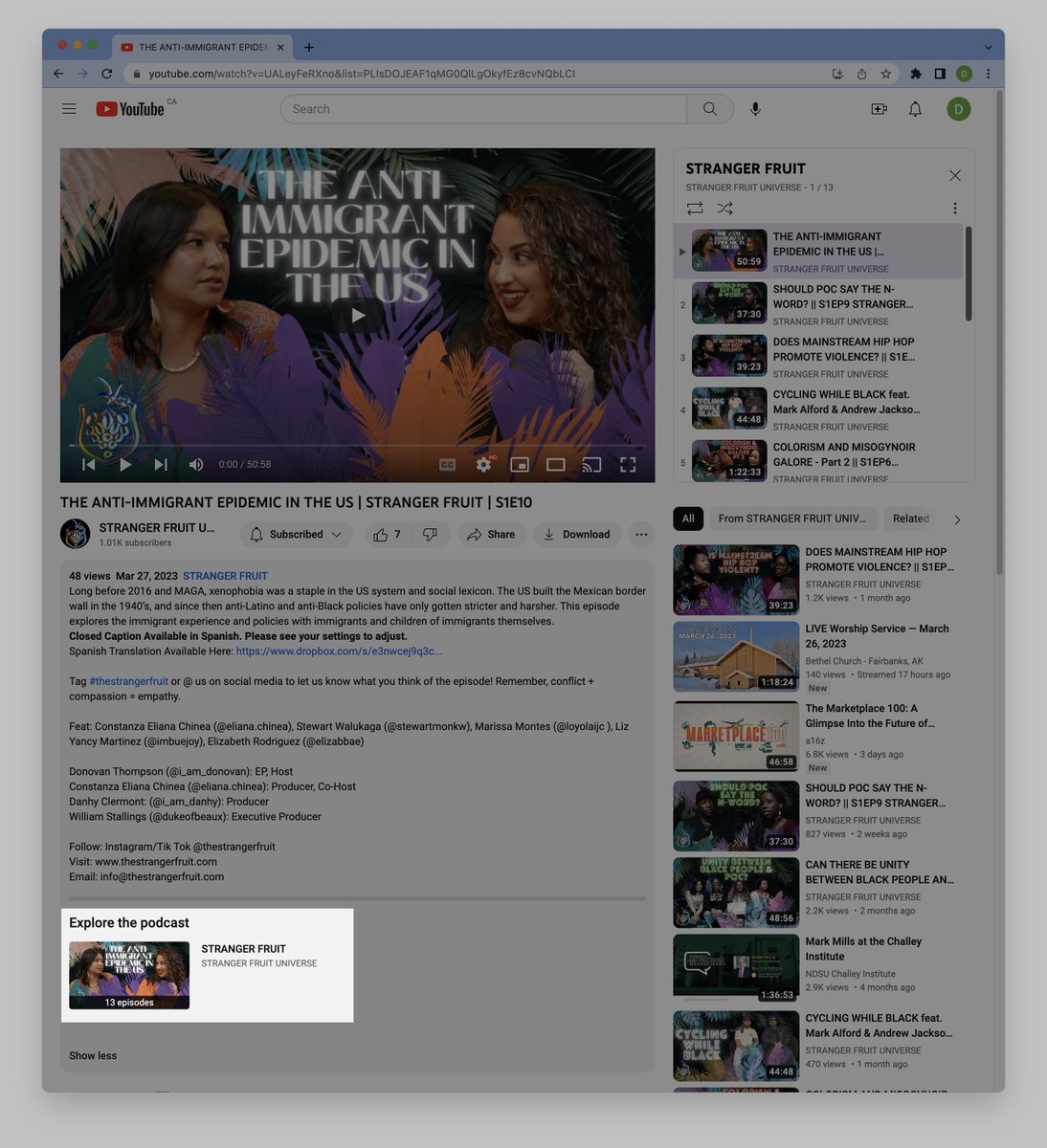Enter fullscreen mode
This screenshot has height=1148, width=1047.
click(x=628, y=464)
